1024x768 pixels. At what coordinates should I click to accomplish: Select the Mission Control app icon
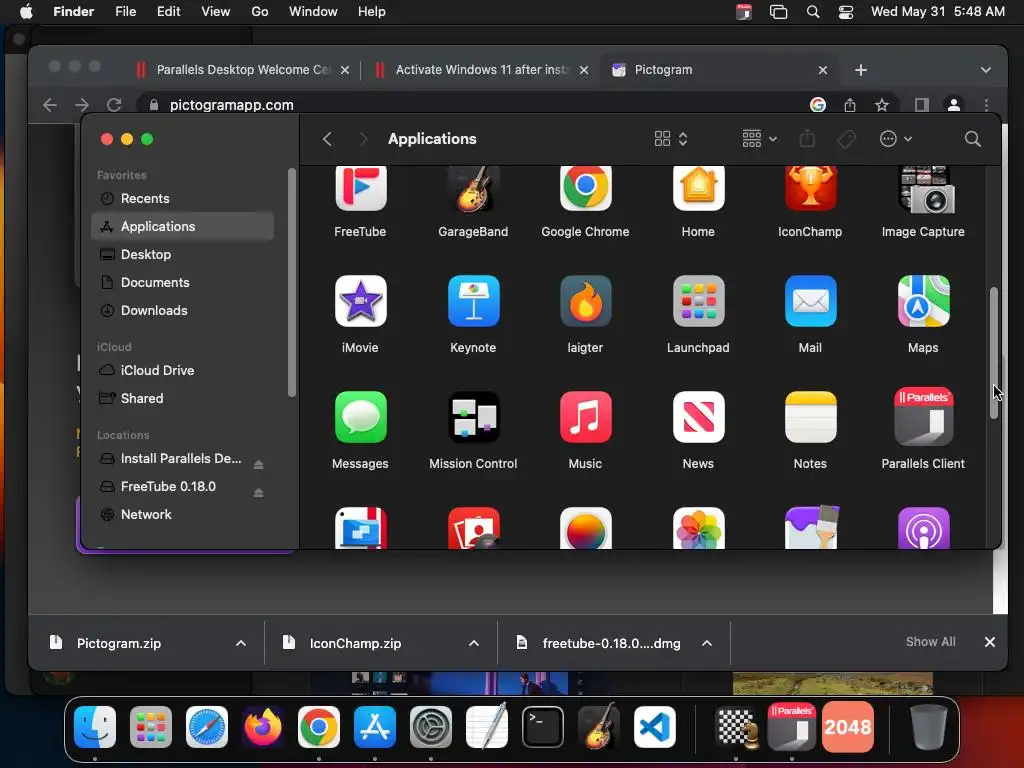pos(473,417)
